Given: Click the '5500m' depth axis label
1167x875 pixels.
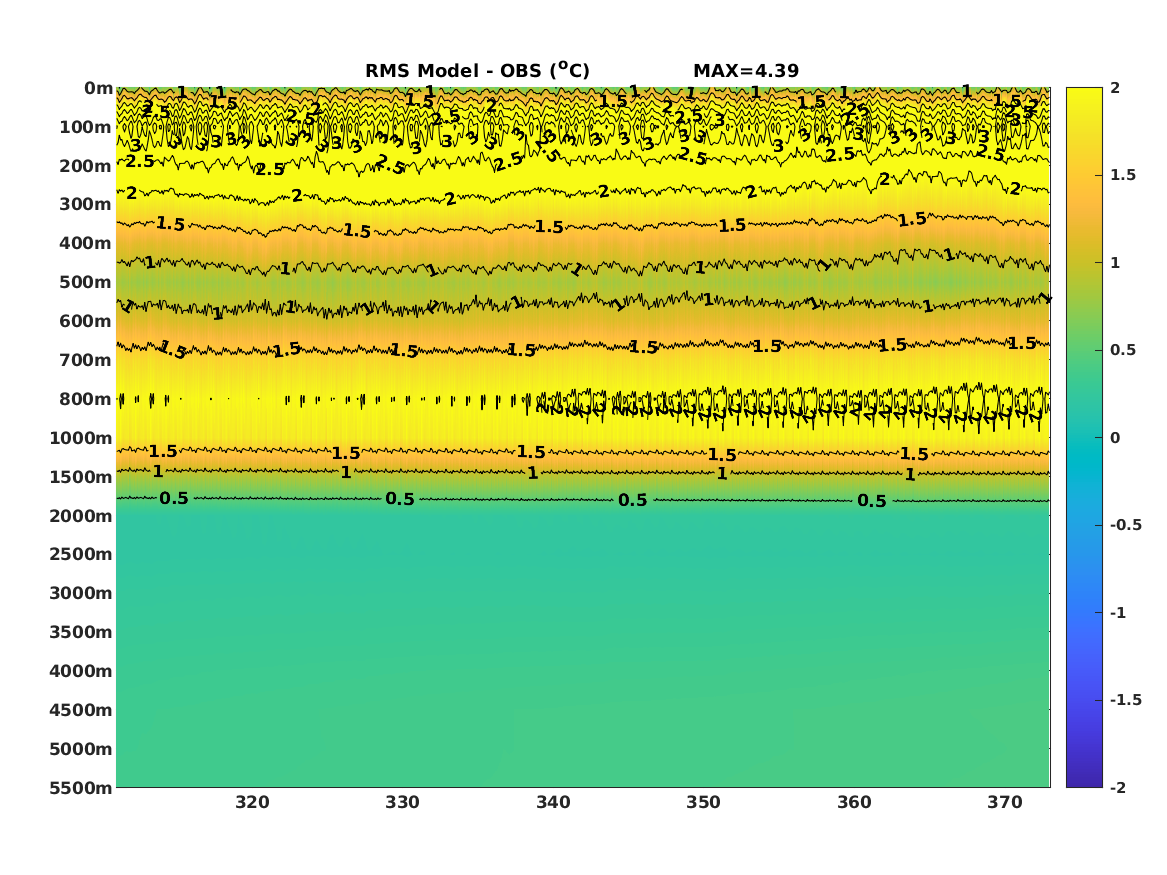Looking at the screenshot, I should coord(81,787).
